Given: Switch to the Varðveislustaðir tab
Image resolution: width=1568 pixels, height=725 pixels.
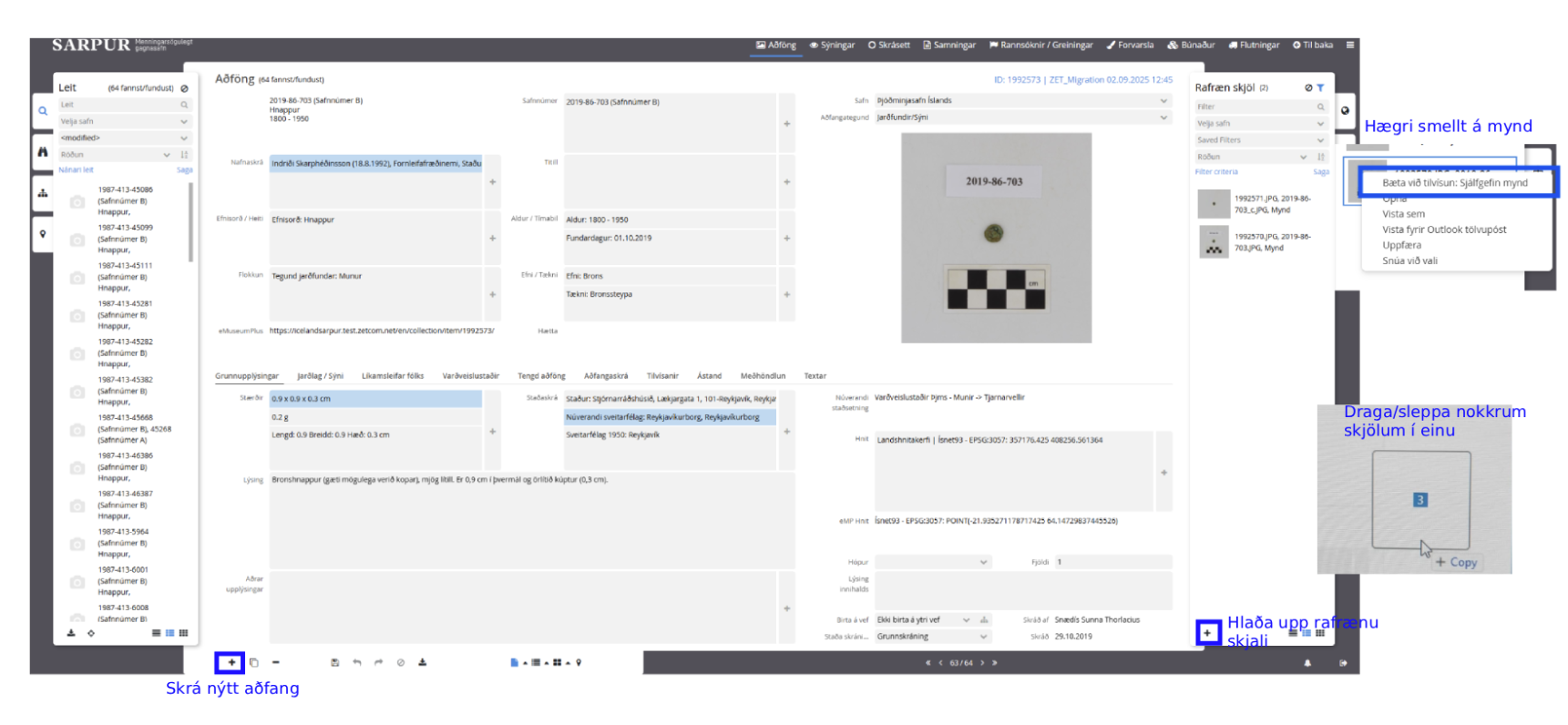Looking at the screenshot, I should 470,376.
